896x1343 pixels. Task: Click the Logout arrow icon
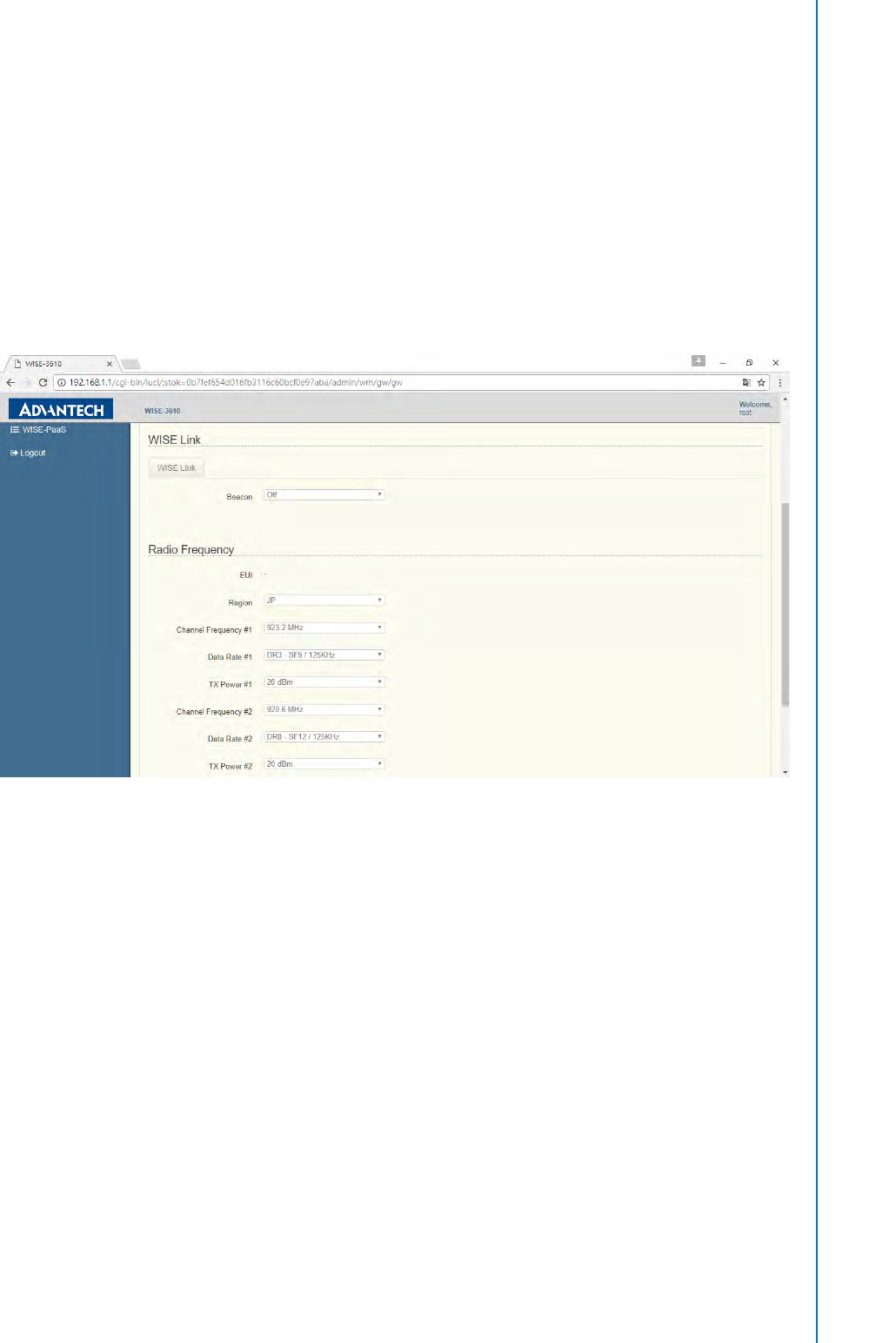(x=15, y=453)
